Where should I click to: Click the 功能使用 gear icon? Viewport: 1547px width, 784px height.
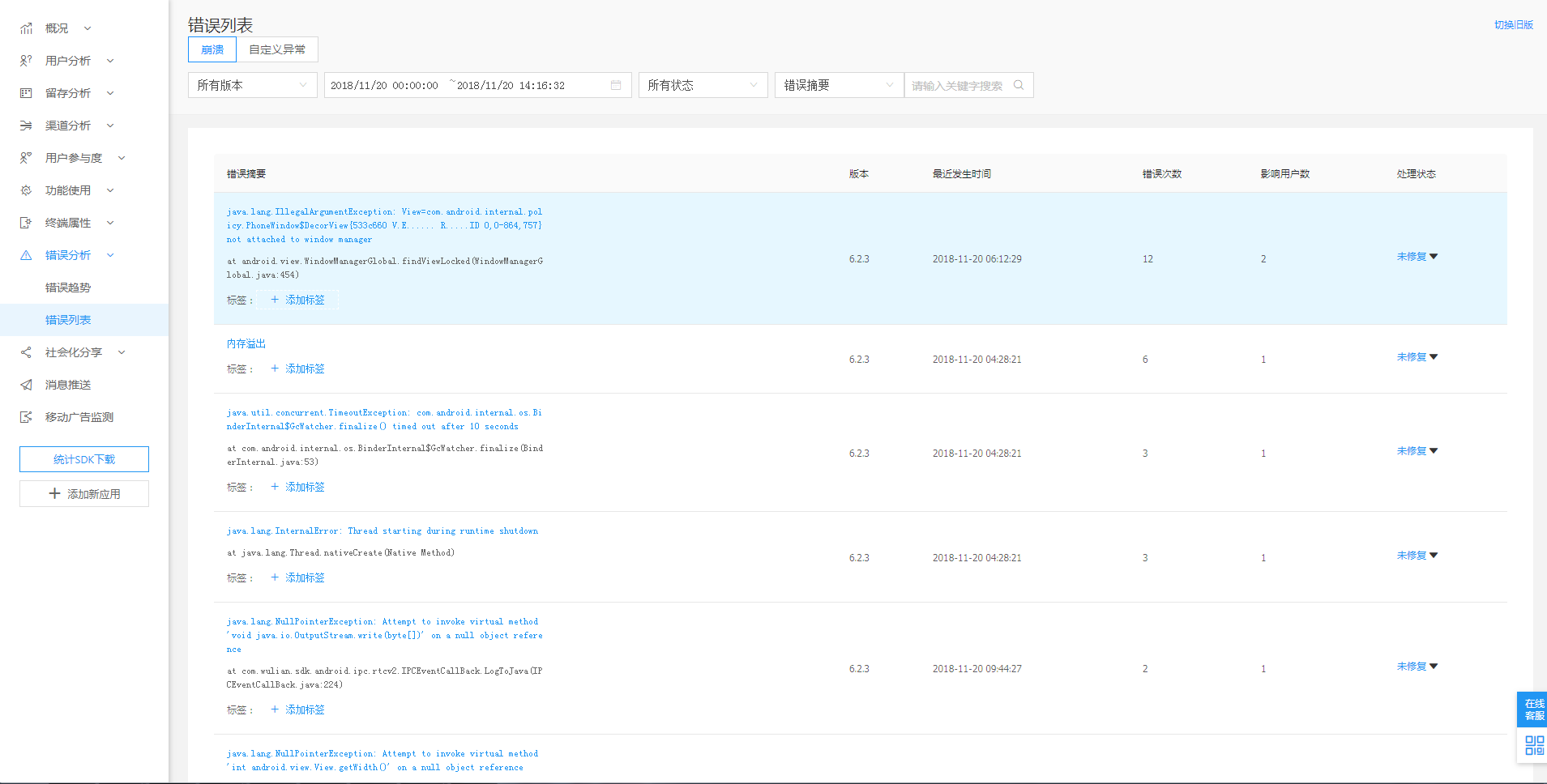pyautogui.click(x=26, y=190)
